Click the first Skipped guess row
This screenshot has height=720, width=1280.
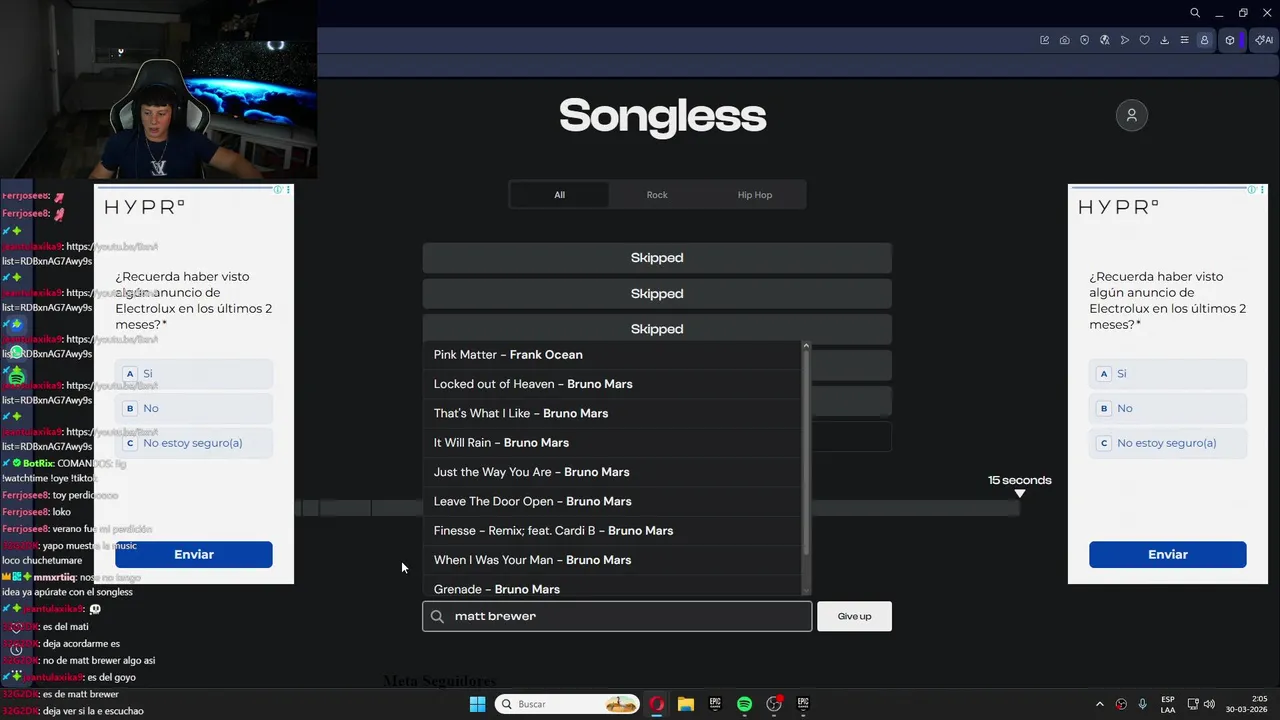[657, 258]
